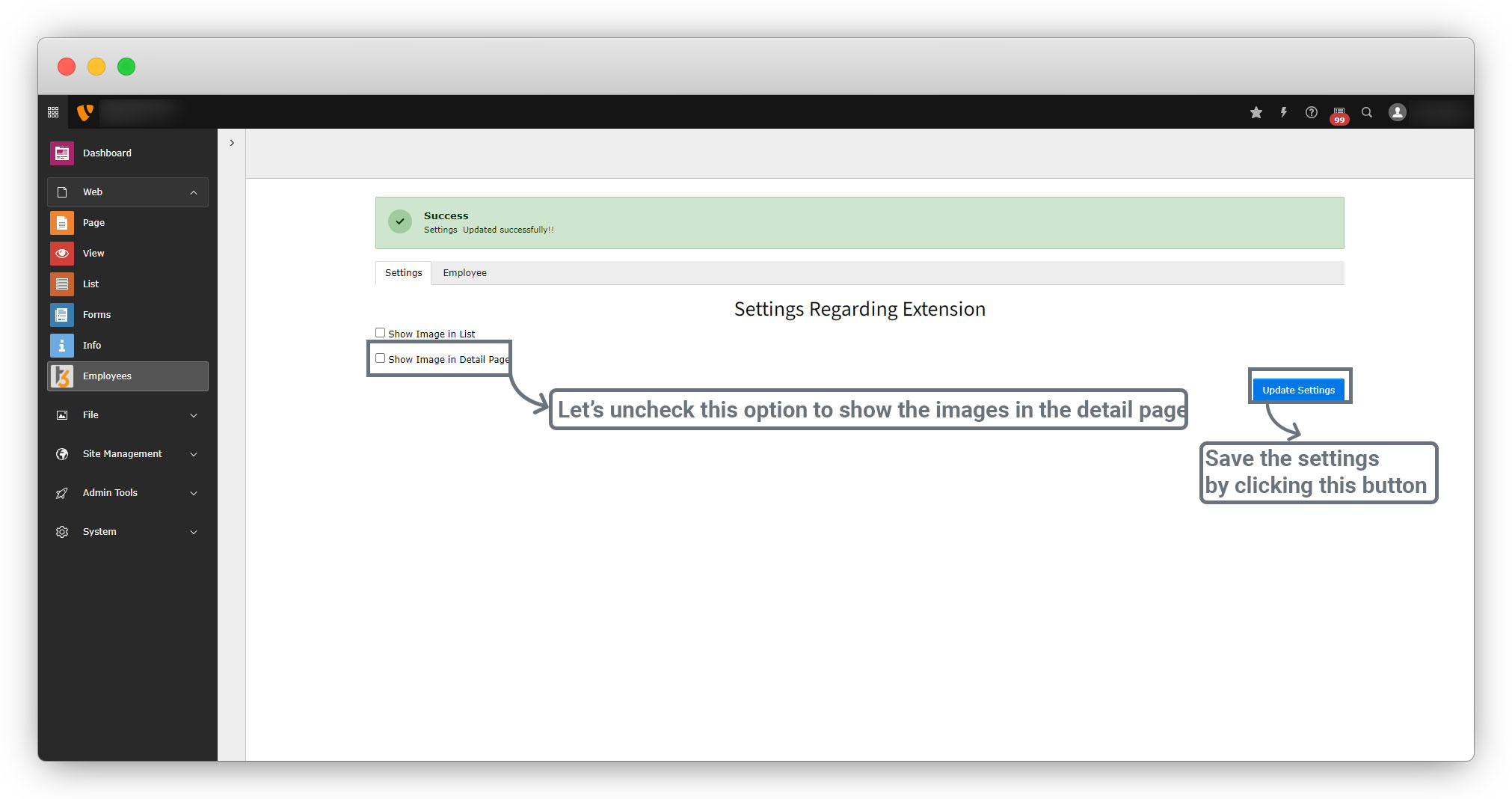Screen dimensions: 1512x799
Task: Open the user avatar menu
Action: [x=1397, y=112]
